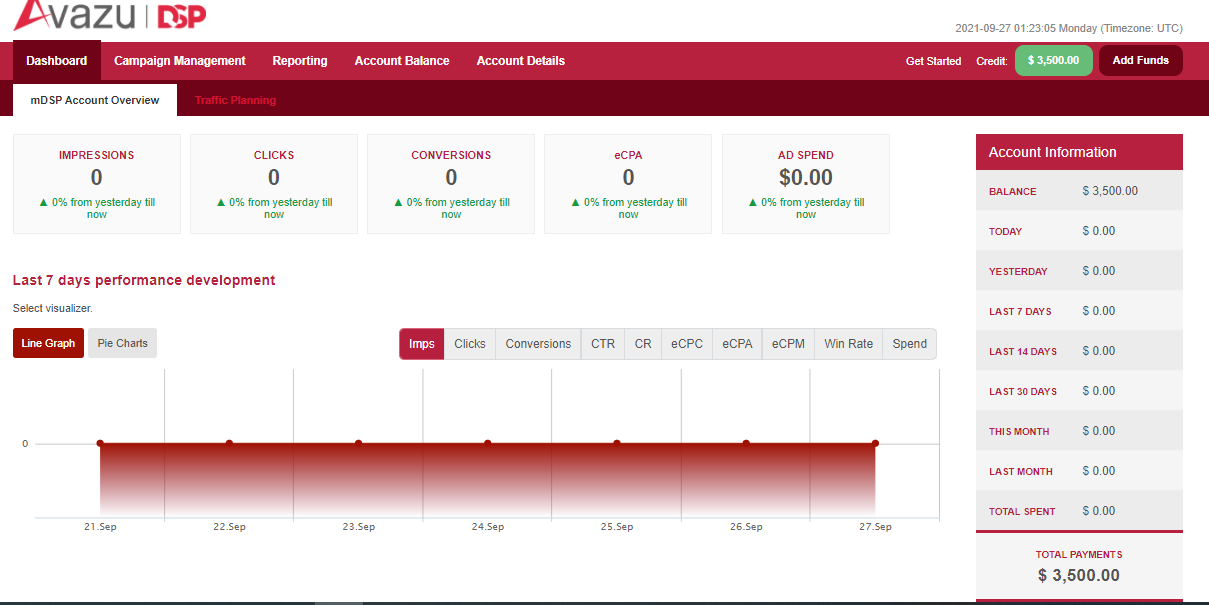Open the Account Details menu
The image size is (1209, 605).
point(521,61)
